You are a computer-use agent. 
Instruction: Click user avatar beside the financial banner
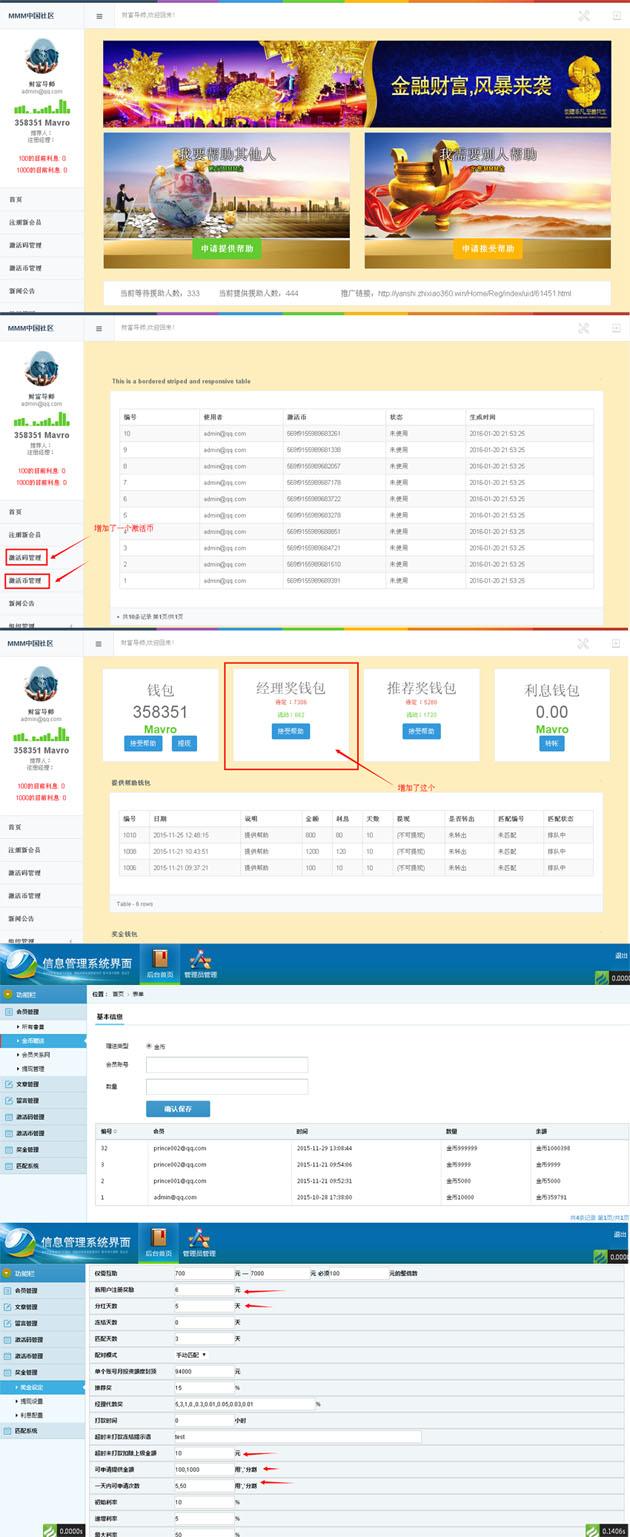(42, 57)
